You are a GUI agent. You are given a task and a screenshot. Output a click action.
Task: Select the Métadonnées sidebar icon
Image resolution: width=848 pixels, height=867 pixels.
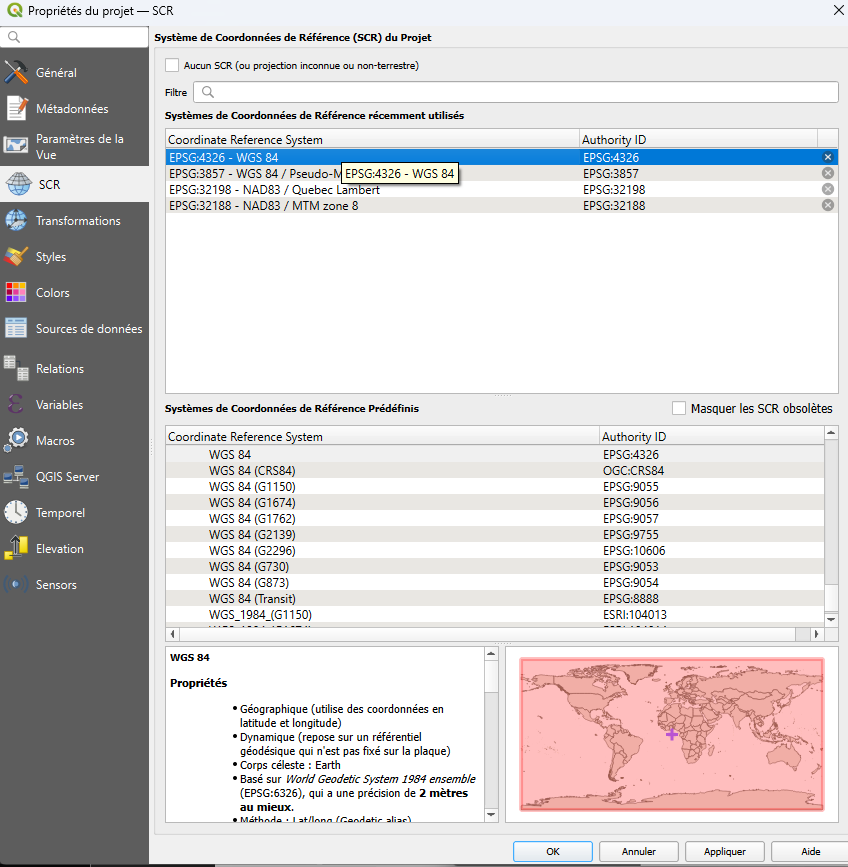tap(16, 109)
